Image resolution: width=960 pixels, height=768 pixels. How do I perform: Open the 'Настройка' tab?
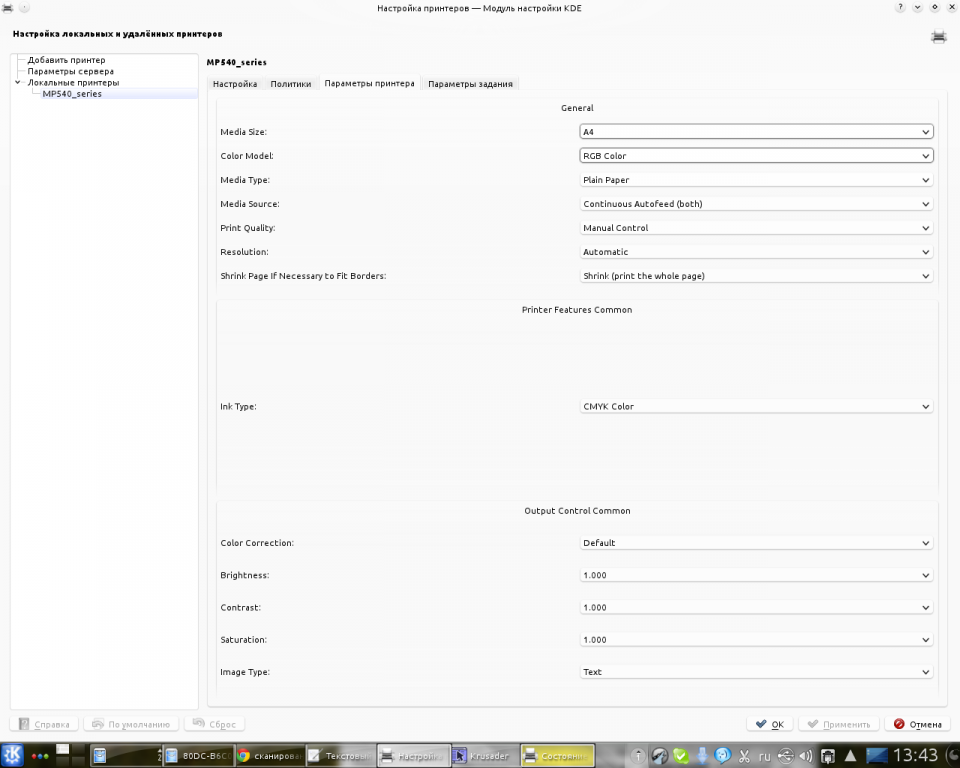(235, 84)
